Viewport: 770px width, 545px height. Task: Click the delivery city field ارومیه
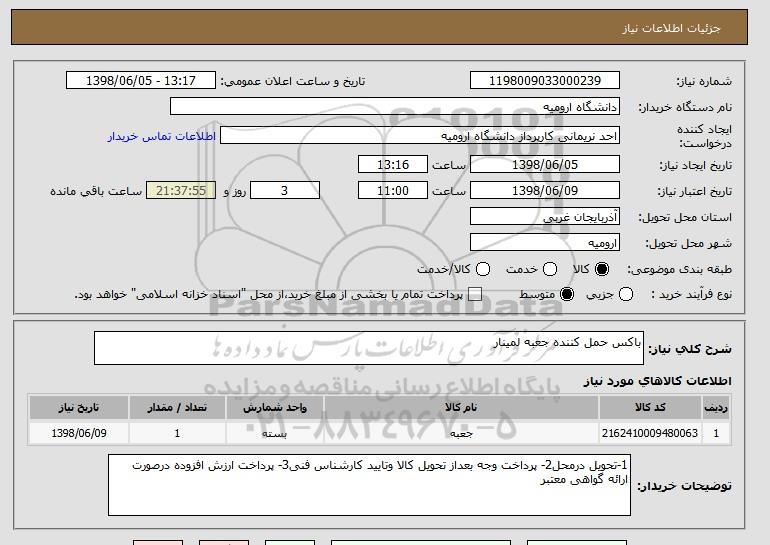pos(545,243)
